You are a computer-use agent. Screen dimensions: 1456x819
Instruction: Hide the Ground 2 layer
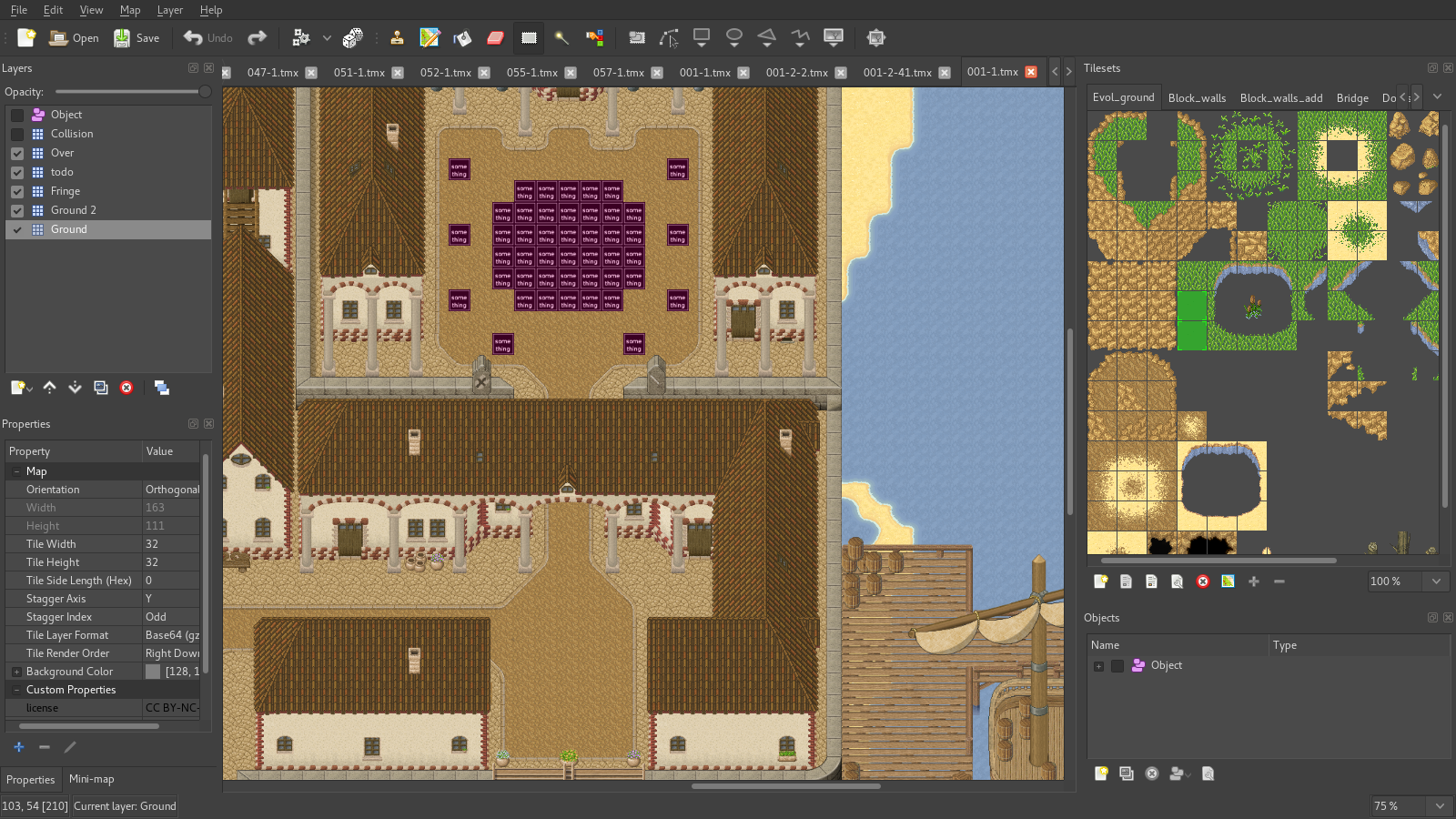pos(17,210)
